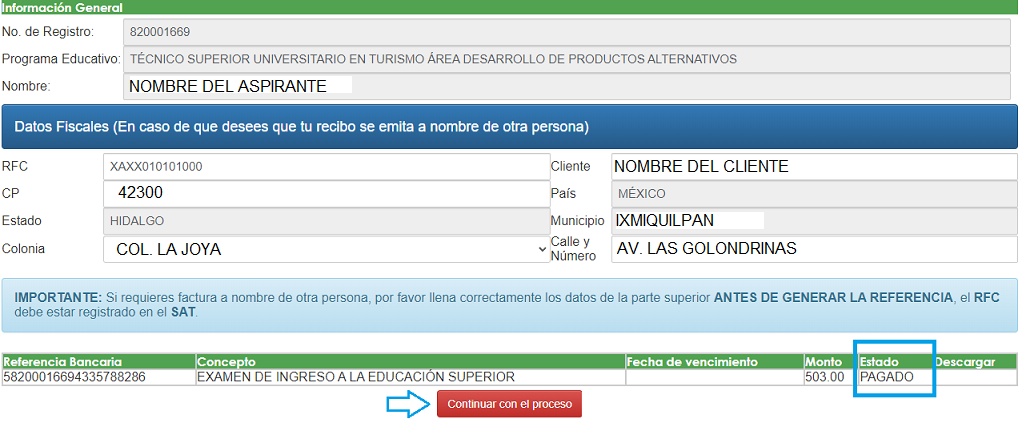Click the Concepto column header
This screenshot has width=1022, height=427.
[x=410, y=362]
